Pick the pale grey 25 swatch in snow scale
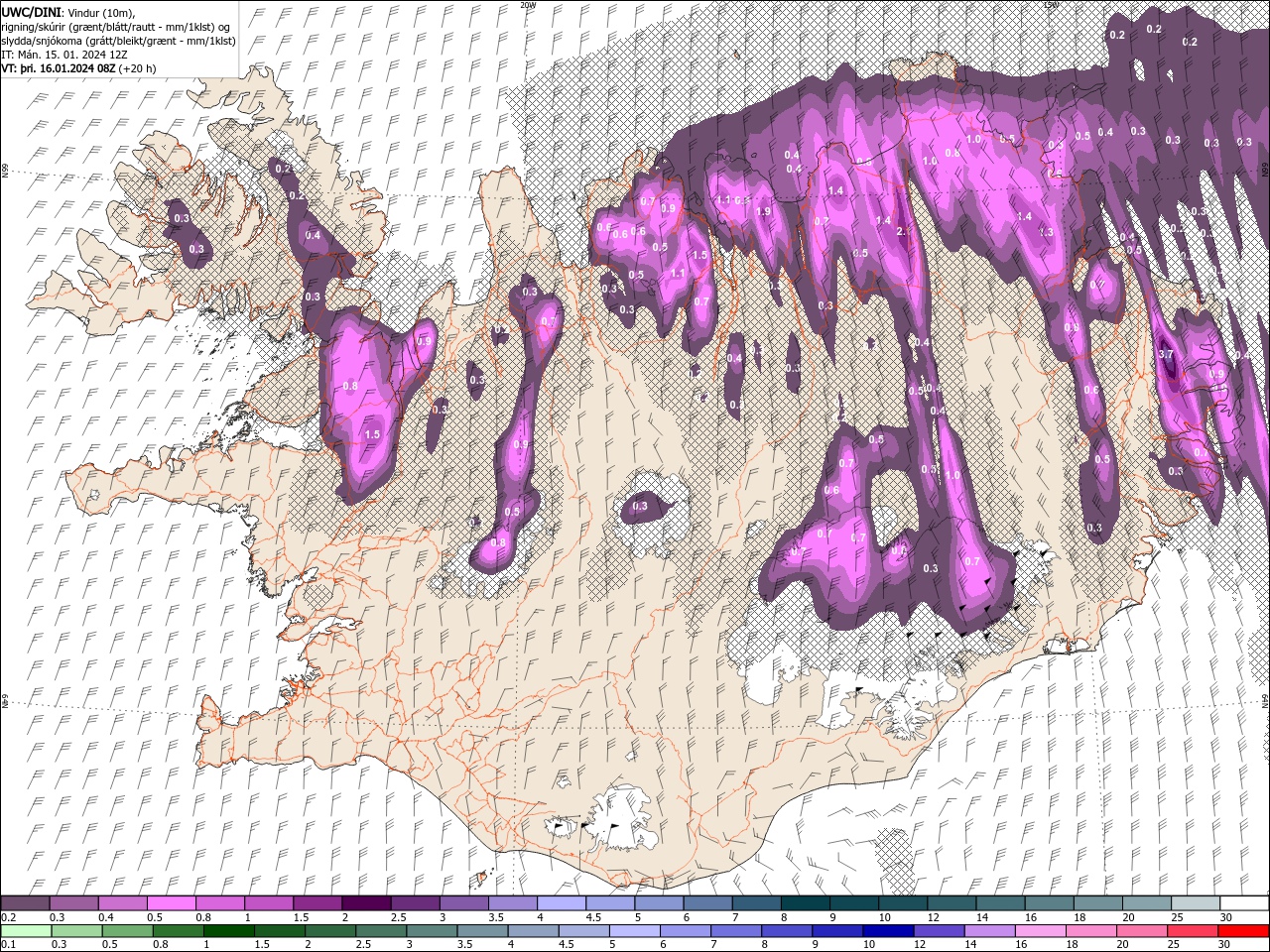Screen dimensions: 1270x952 pos(1196,902)
